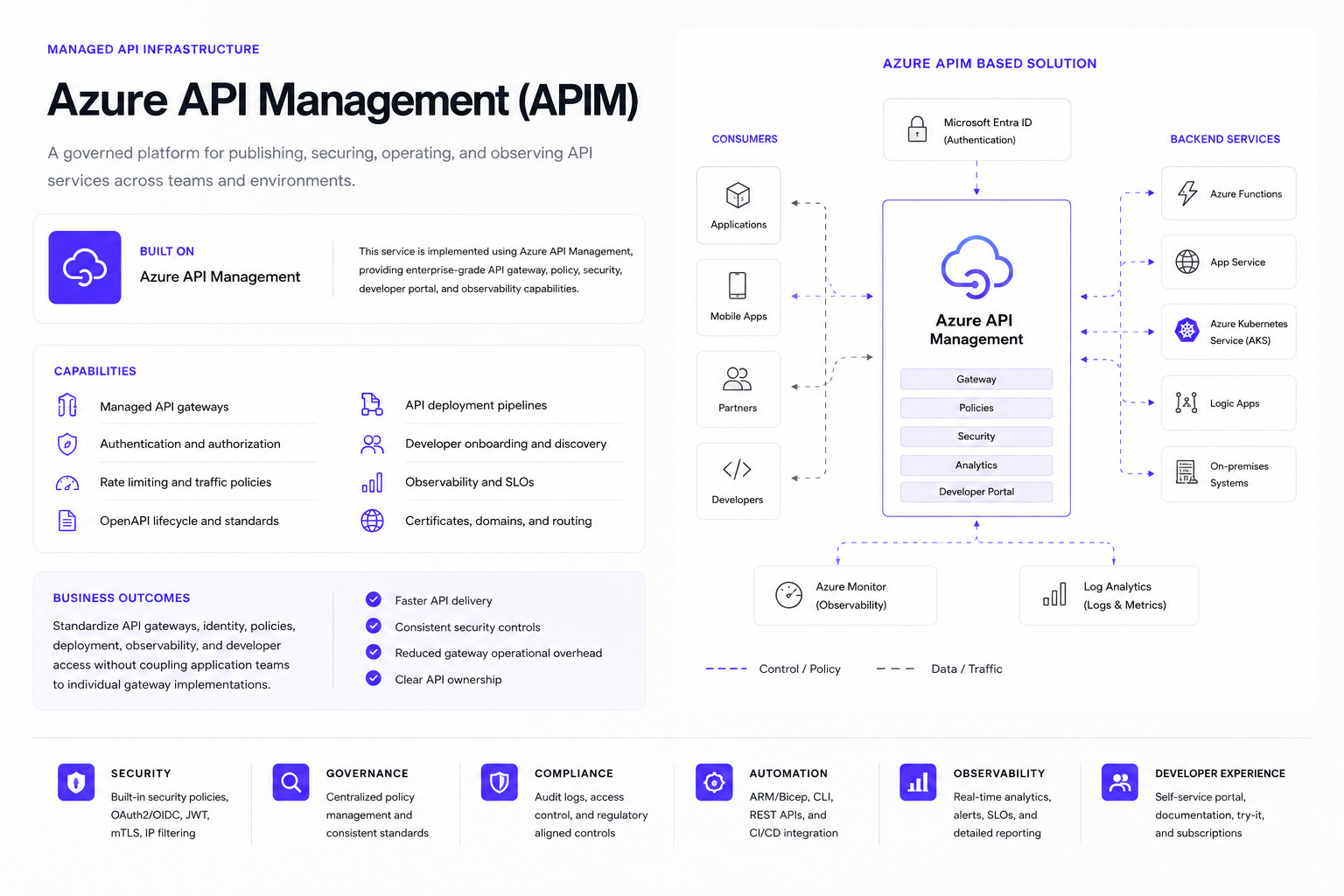
Task: Click the Compliance shield icon
Action: (500, 782)
